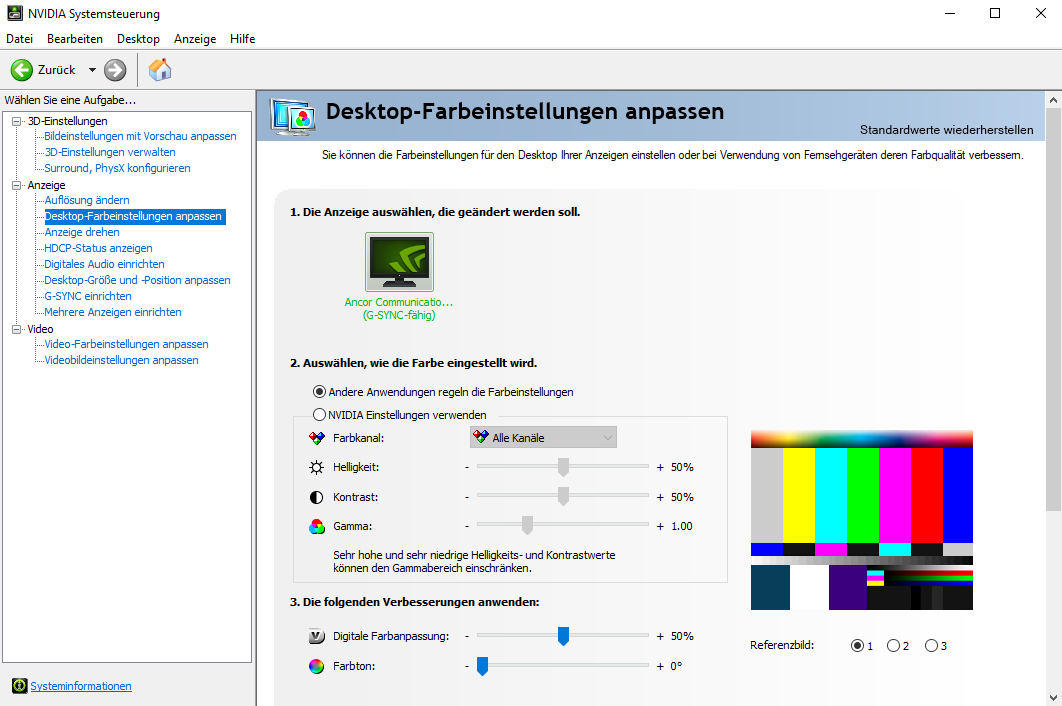Open Bildeinstellungen mit Vorschau anpassen
1062x706 pixels.
tap(140, 136)
